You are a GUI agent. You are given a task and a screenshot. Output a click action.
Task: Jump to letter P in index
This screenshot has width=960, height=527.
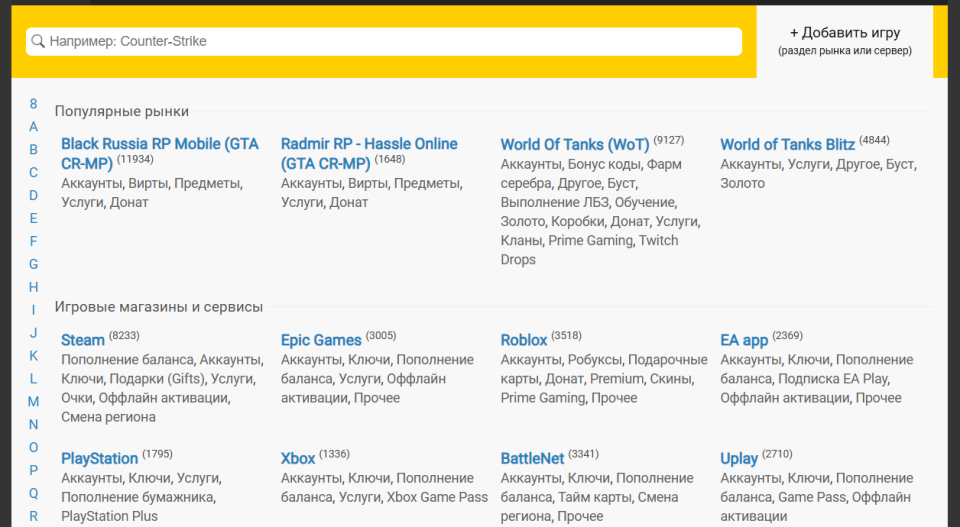[34, 470]
